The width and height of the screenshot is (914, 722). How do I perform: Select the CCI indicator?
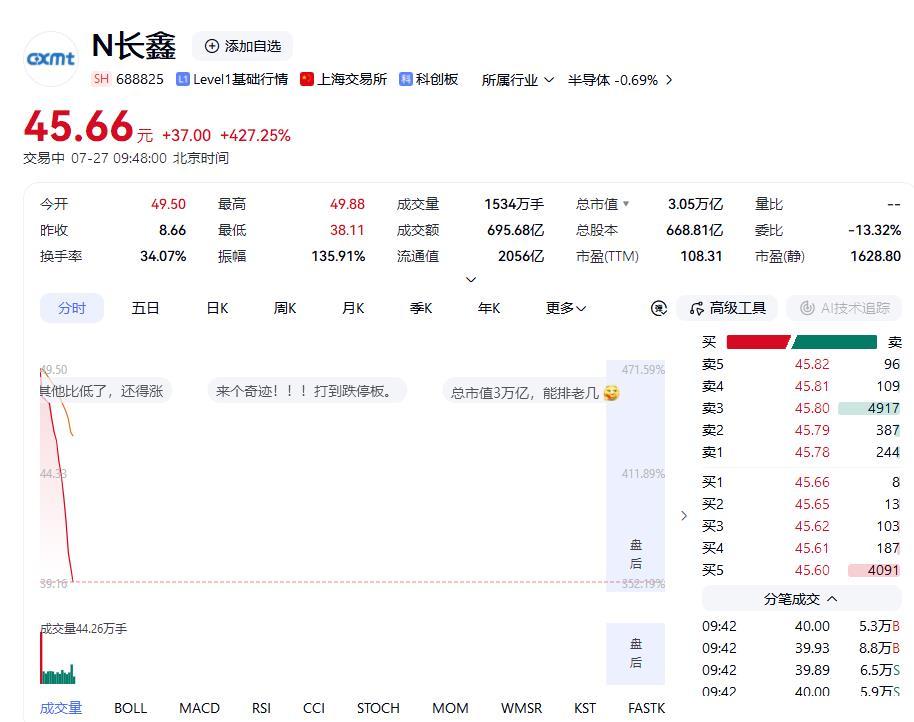pyautogui.click(x=314, y=708)
